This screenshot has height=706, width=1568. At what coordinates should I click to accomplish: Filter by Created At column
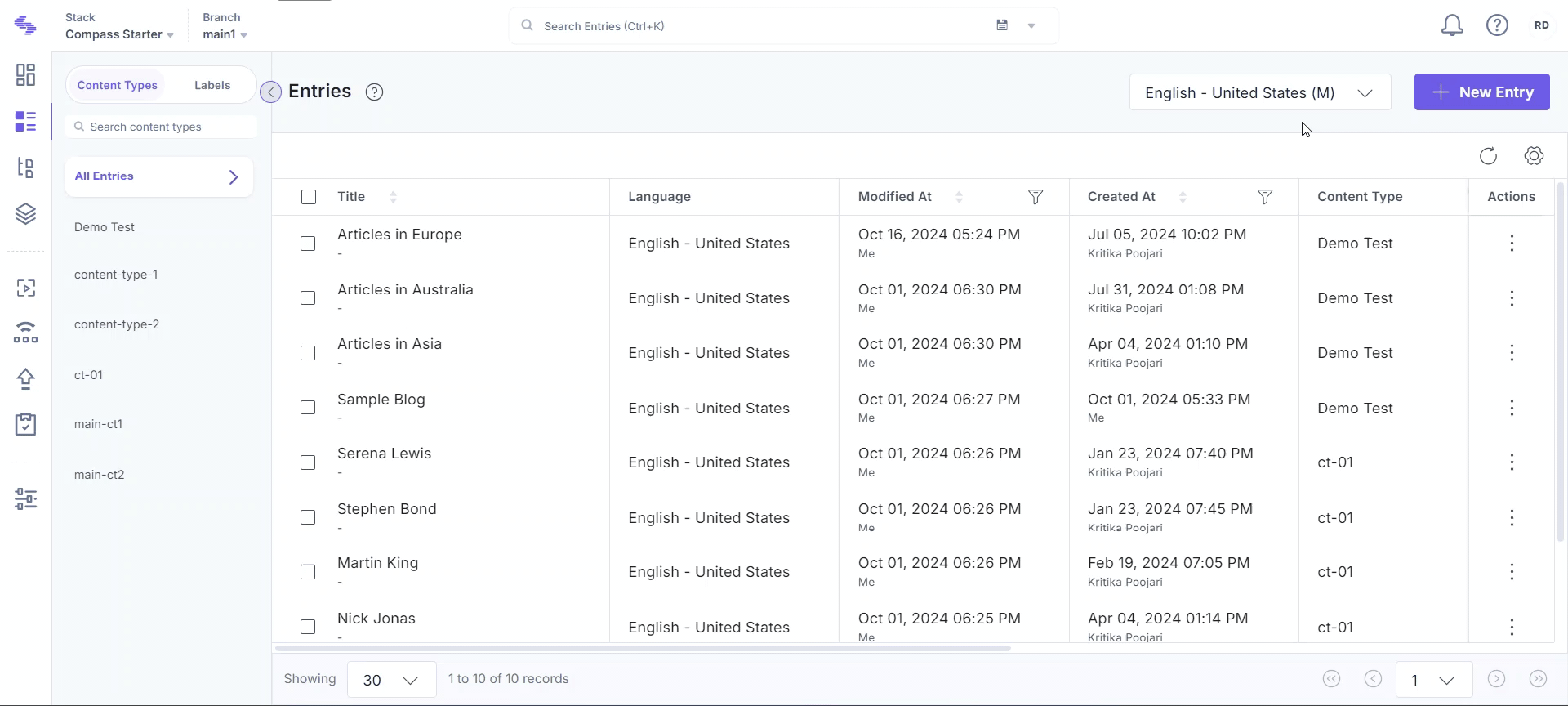tap(1265, 197)
